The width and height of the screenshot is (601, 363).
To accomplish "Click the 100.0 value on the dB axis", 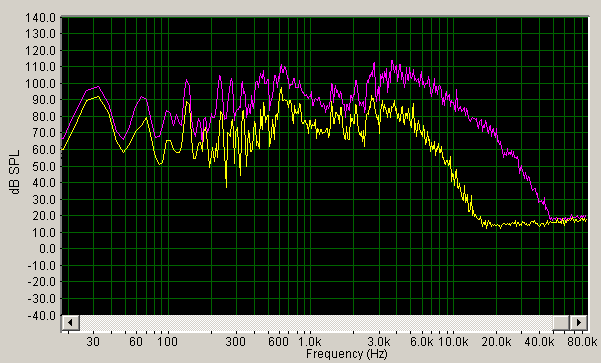I will pyautogui.click(x=41, y=84).
